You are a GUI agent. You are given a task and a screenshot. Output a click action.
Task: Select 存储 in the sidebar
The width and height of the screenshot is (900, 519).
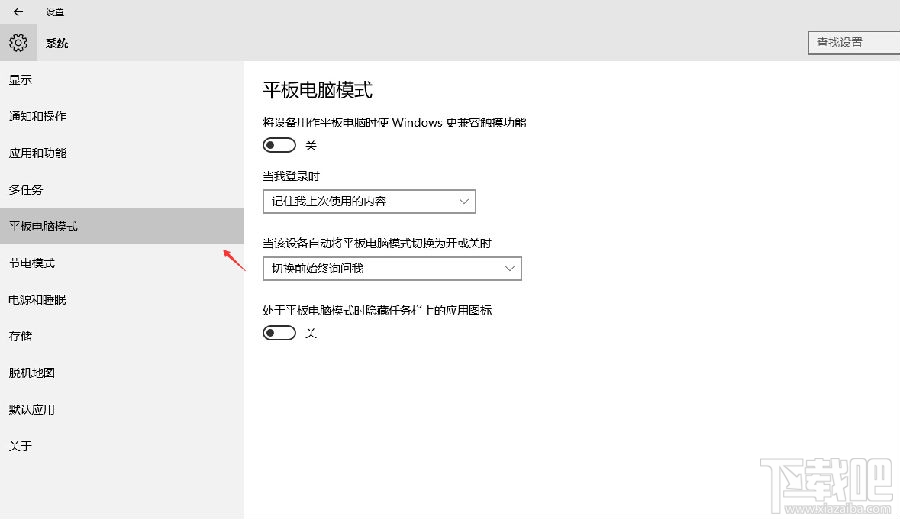click(x=122, y=336)
